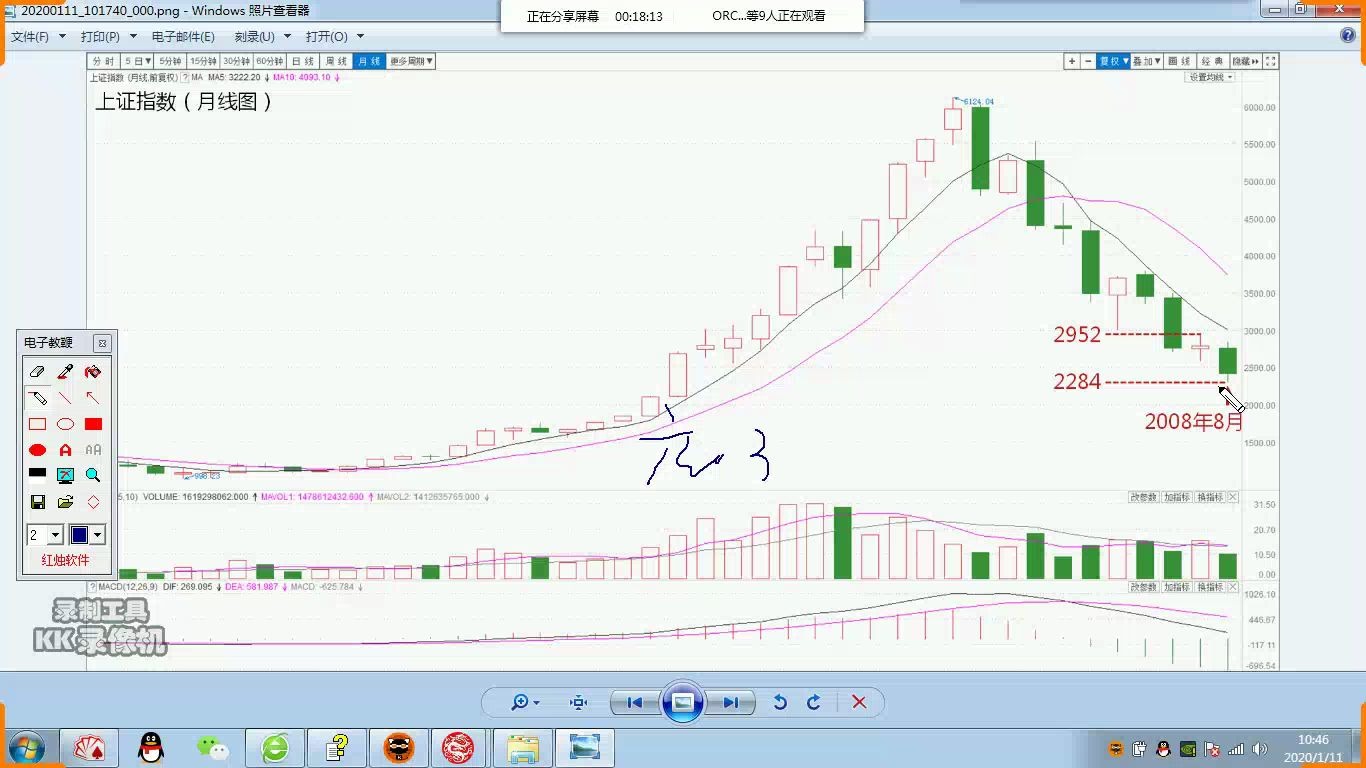The height and width of the screenshot is (768, 1366).
Task: Select the hollow ellipse shape tool
Action: [66, 424]
